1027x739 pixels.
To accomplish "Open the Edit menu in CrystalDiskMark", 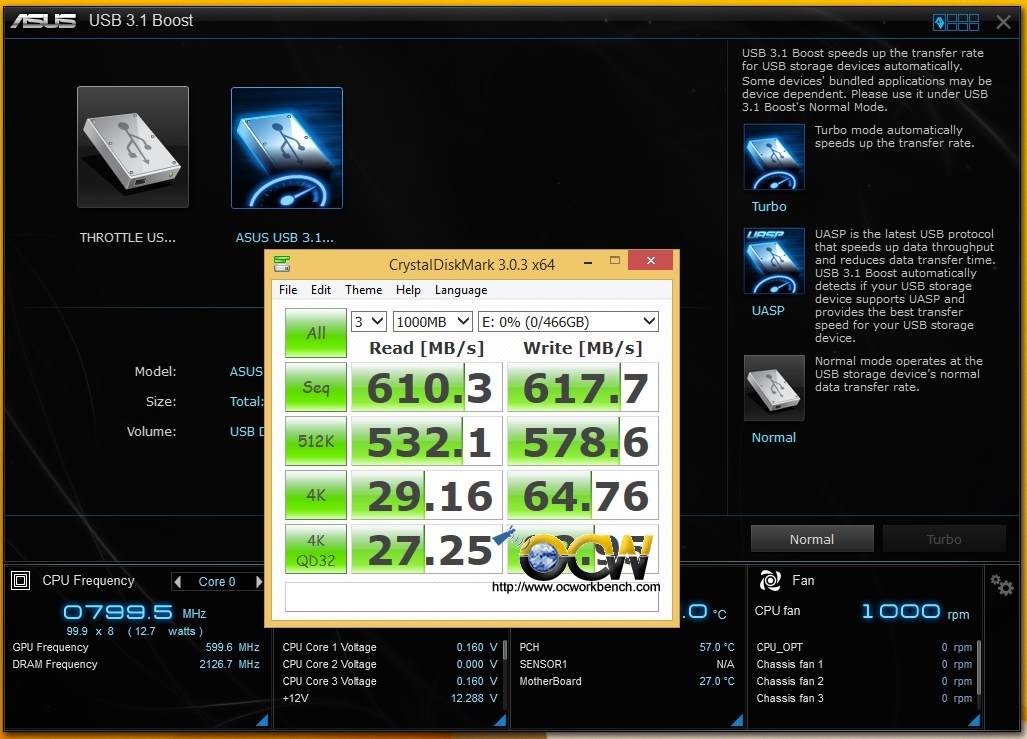I will [x=320, y=290].
